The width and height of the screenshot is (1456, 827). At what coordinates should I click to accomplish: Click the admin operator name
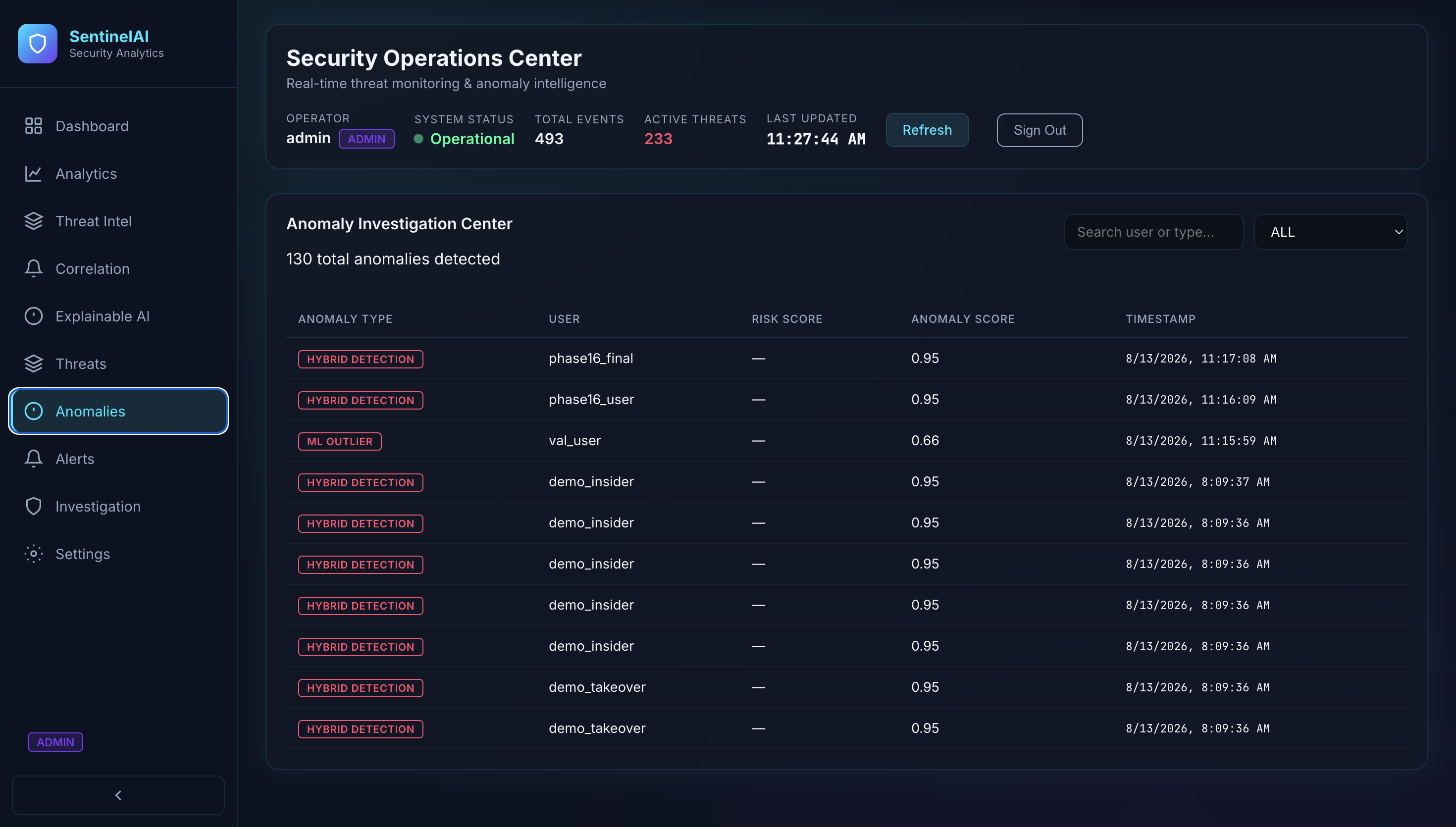click(309, 138)
